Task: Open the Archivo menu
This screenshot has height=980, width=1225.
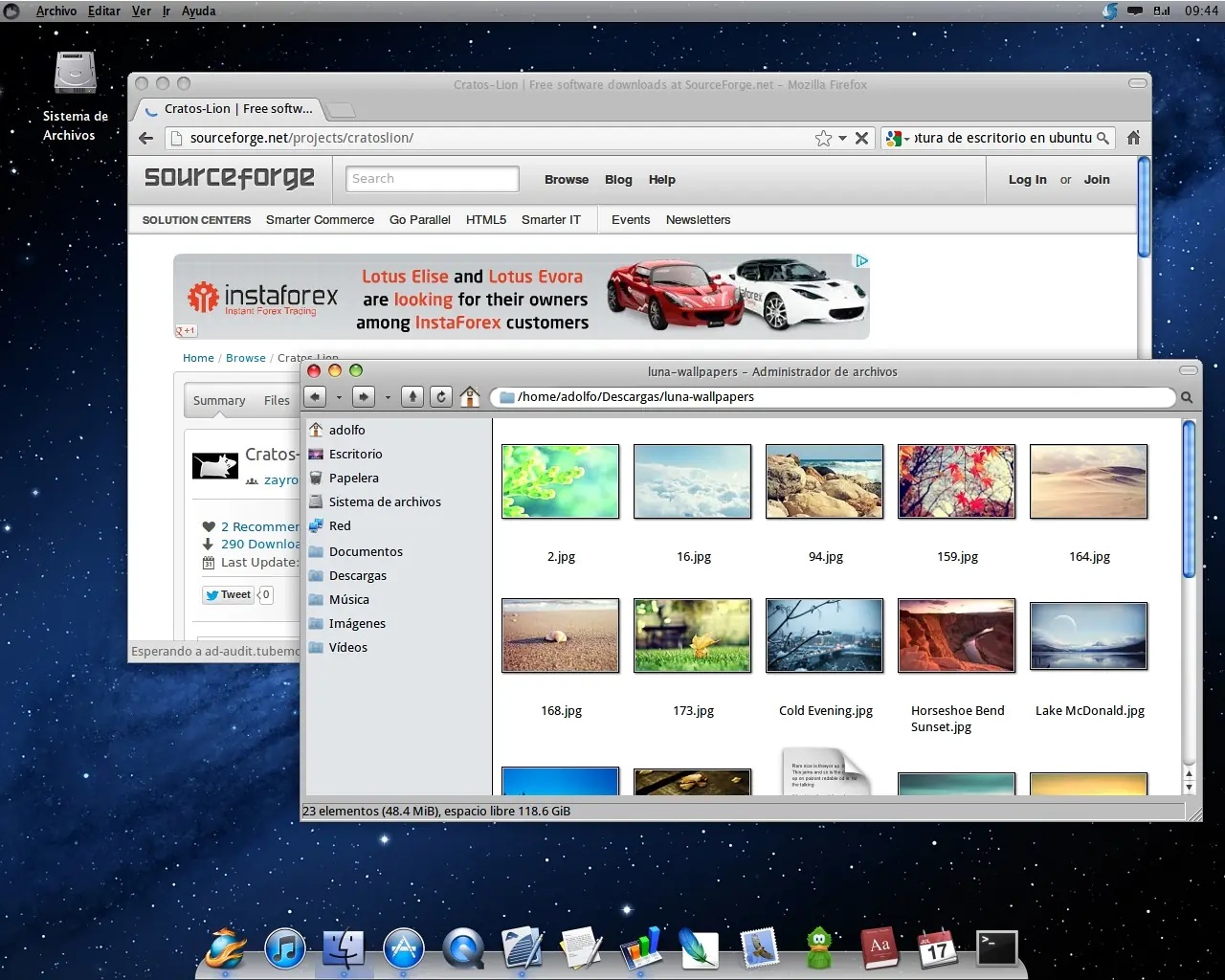Action: pos(56,11)
